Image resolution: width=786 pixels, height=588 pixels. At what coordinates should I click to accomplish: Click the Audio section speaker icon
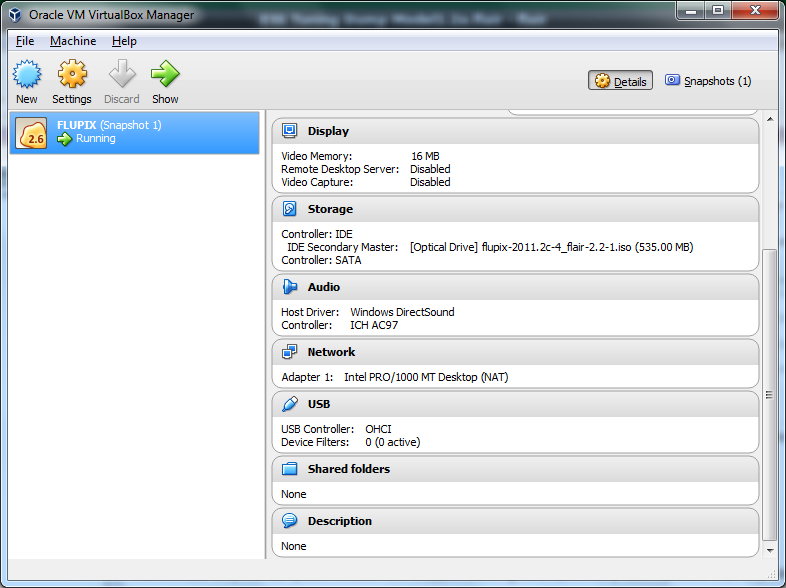click(289, 287)
